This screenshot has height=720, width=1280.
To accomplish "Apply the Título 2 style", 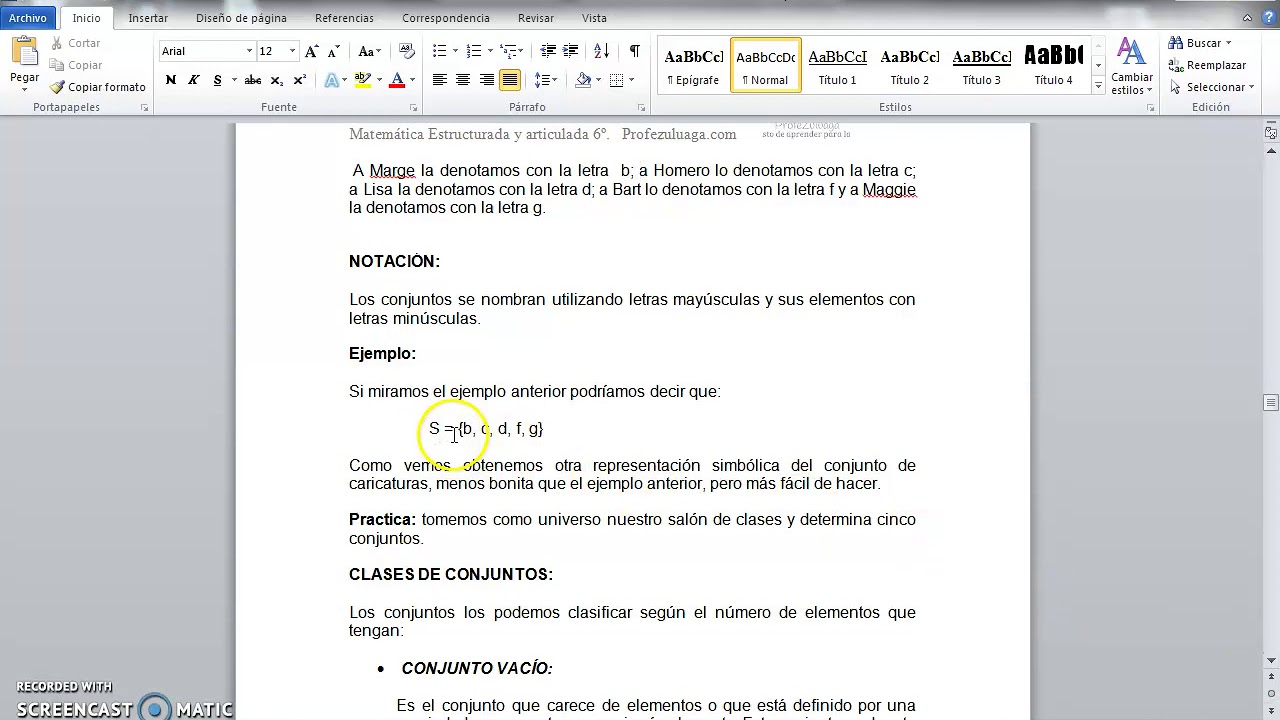I will pyautogui.click(x=909, y=66).
